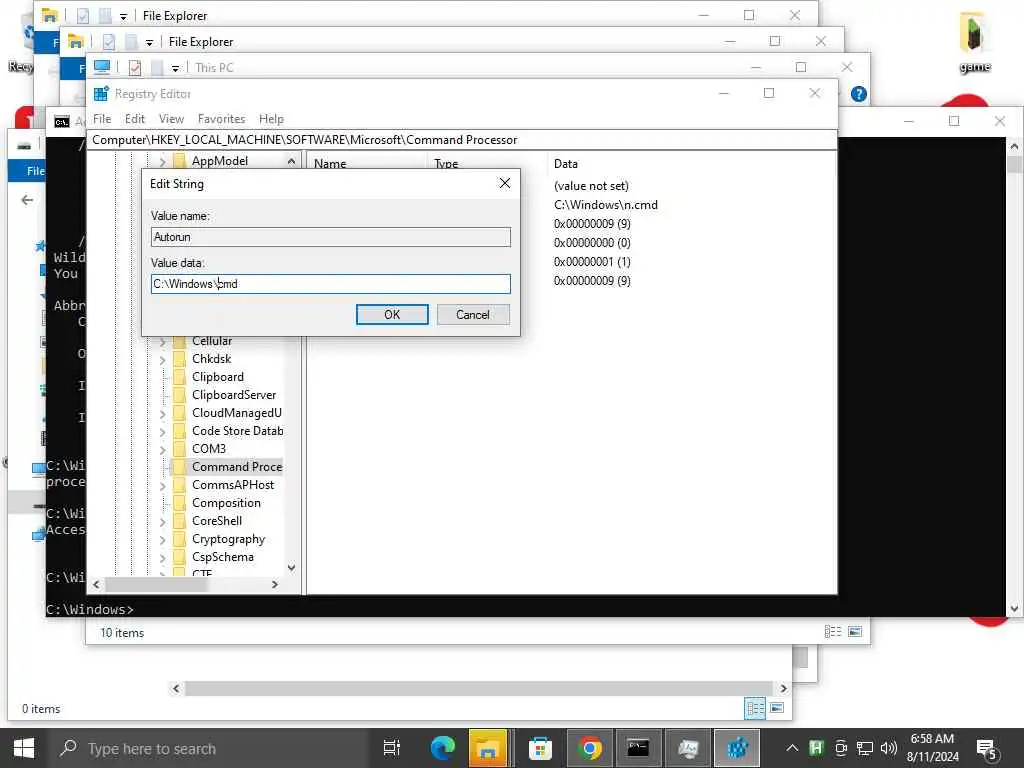Screen dimensions: 1024x768
Task: Click the Registry Editor title bar icon
Action: 101,94
